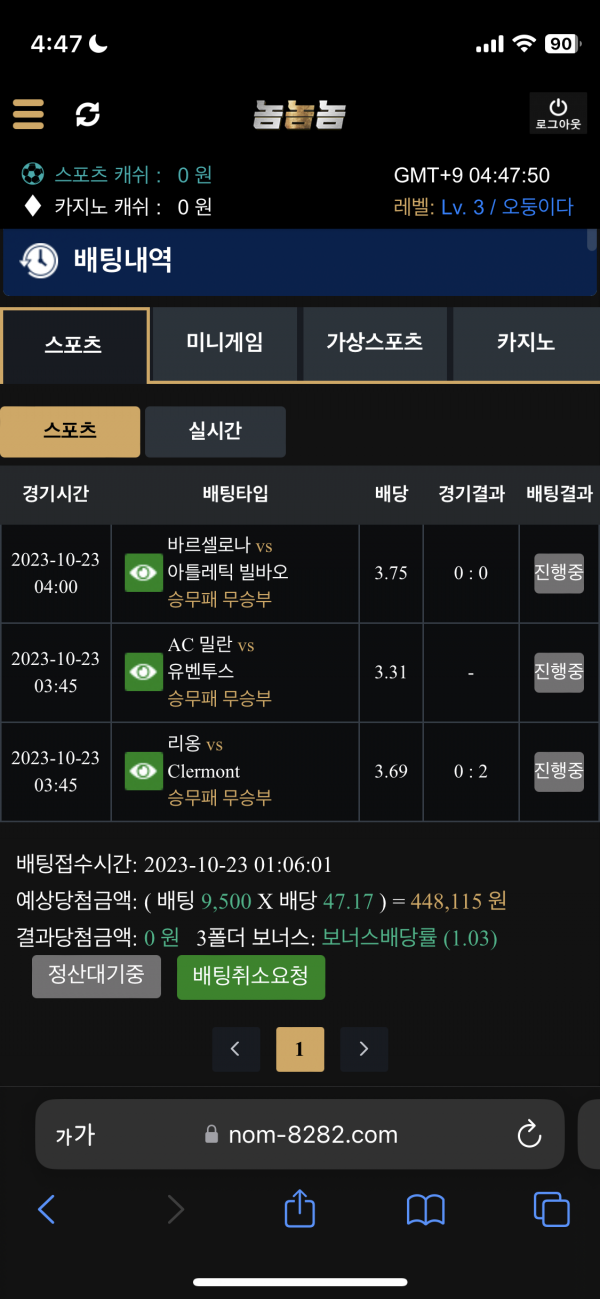Select the 카지노 tab

pyautogui.click(x=526, y=343)
